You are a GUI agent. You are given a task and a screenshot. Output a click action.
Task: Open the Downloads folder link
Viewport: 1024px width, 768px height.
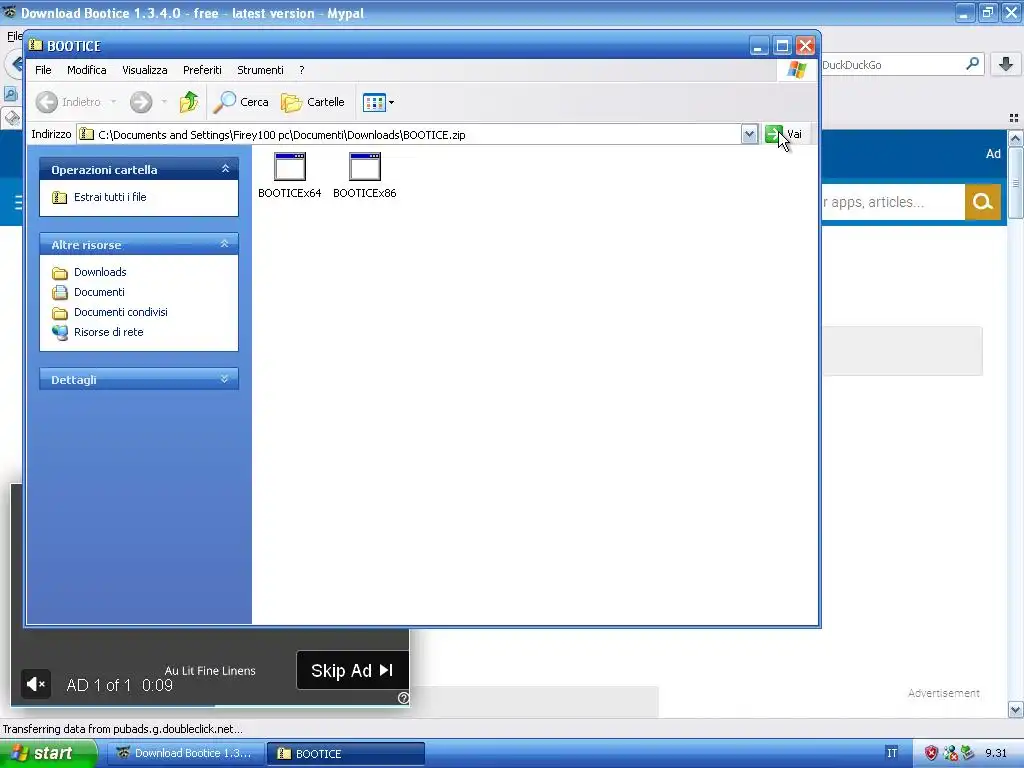tap(100, 272)
